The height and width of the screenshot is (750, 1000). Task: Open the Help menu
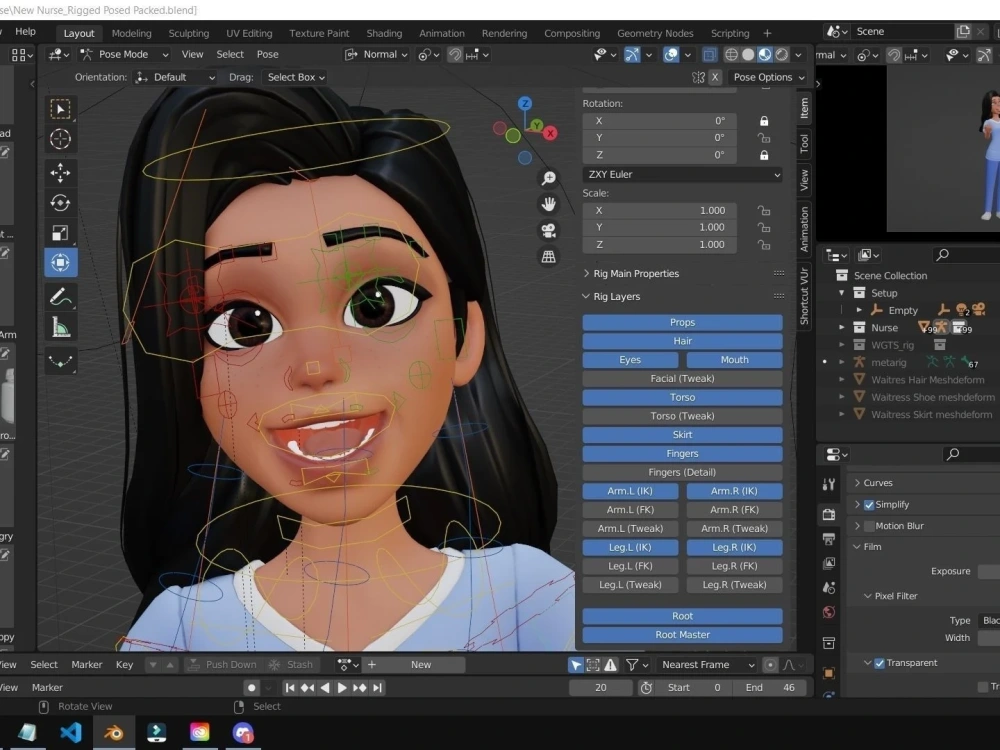(26, 32)
